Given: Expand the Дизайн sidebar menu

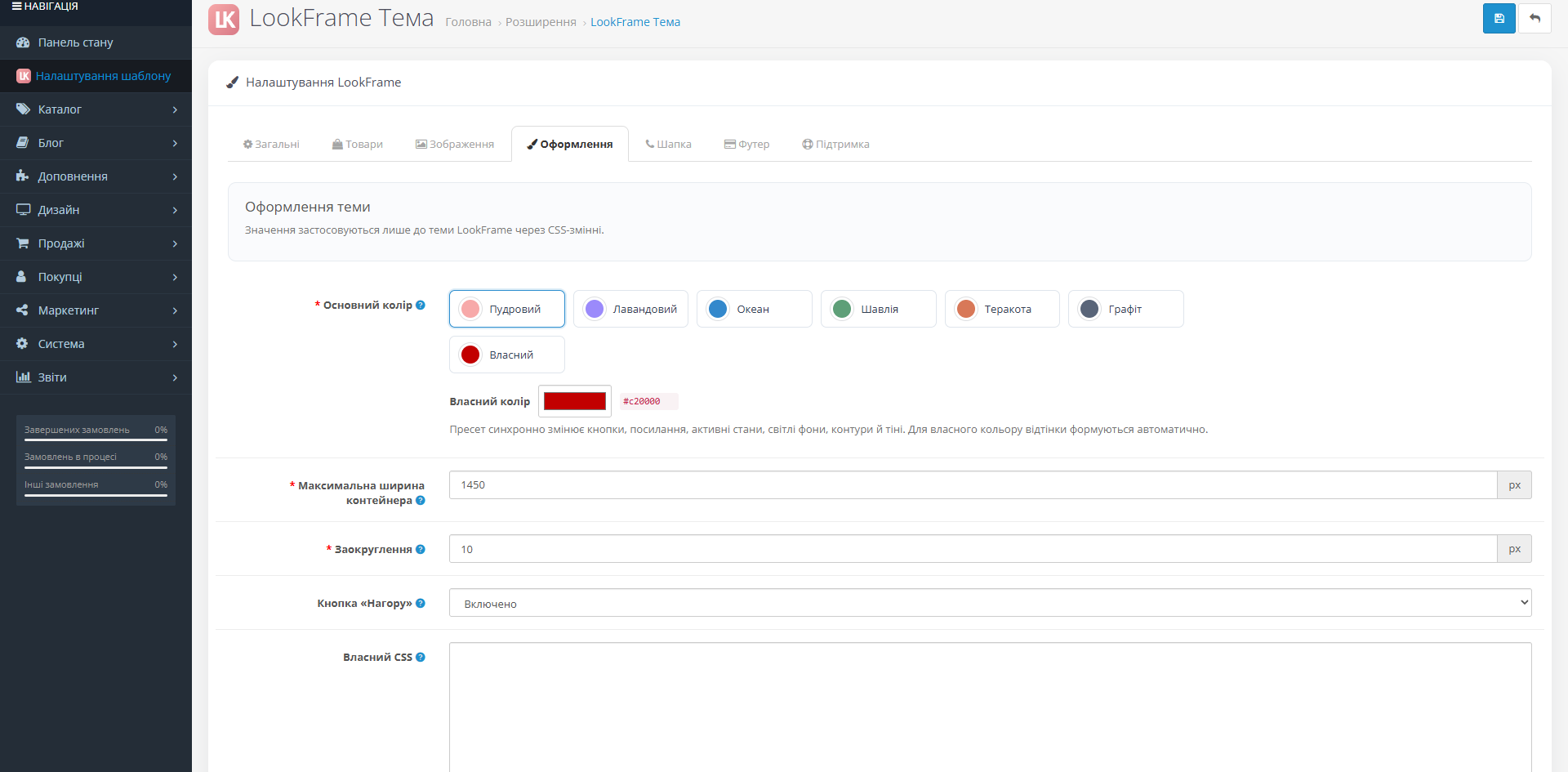Looking at the screenshot, I should (x=96, y=209).
